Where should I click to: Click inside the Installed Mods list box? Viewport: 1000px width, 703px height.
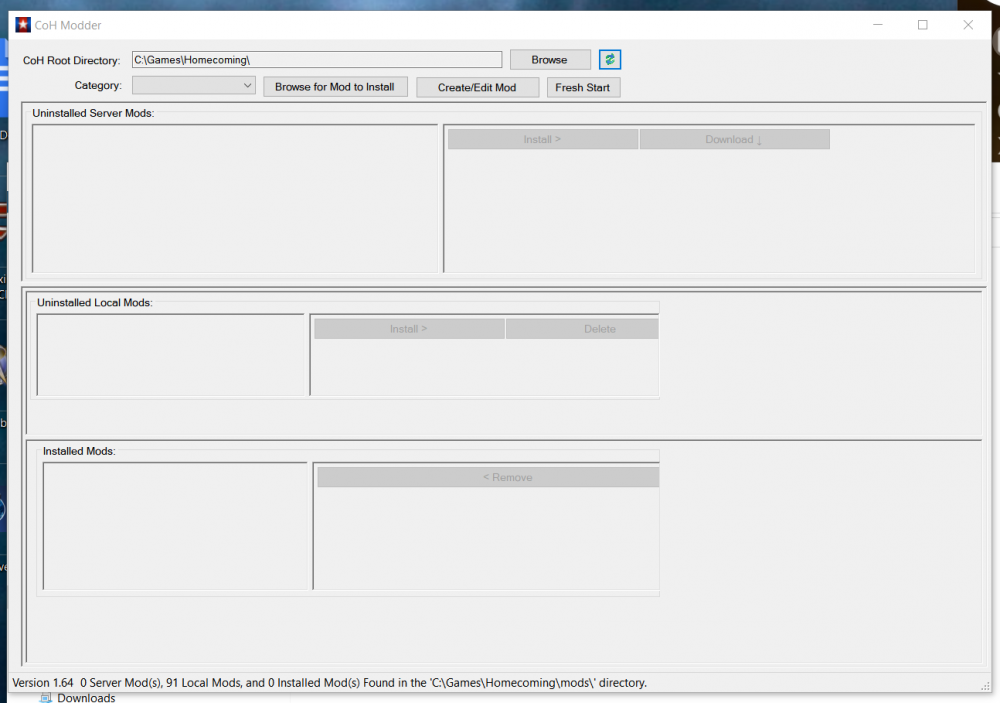[x=175, y=526]
